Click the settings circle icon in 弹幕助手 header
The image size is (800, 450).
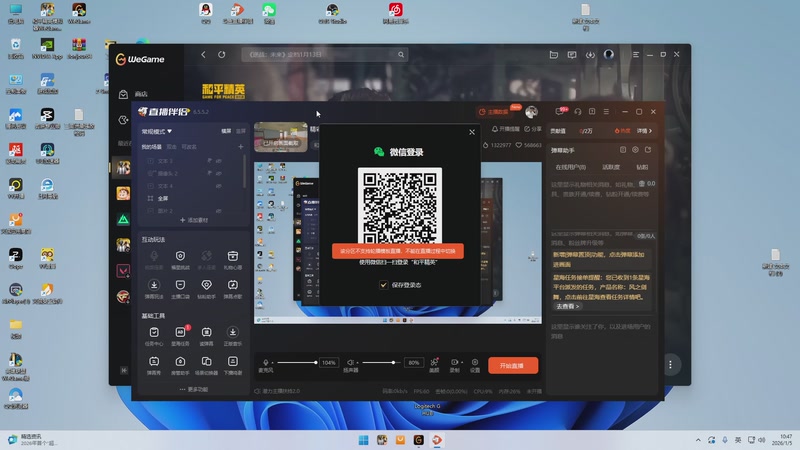(x=635, y=150)
